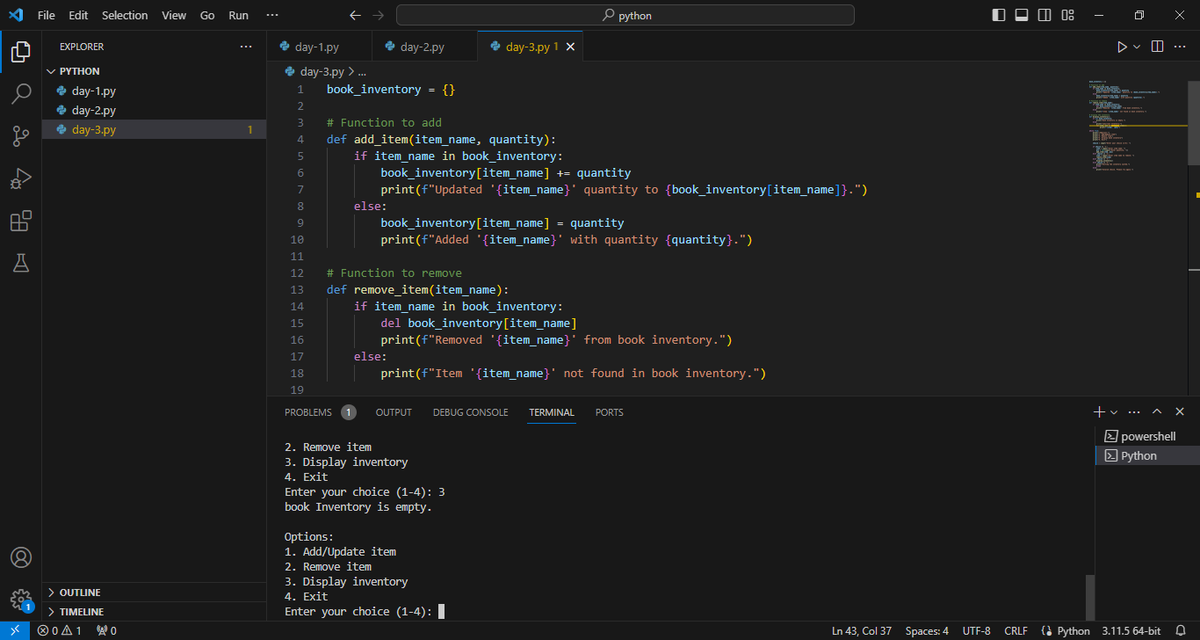Open the Go menu
This screenshot has width=1200, height=640.
207,15
